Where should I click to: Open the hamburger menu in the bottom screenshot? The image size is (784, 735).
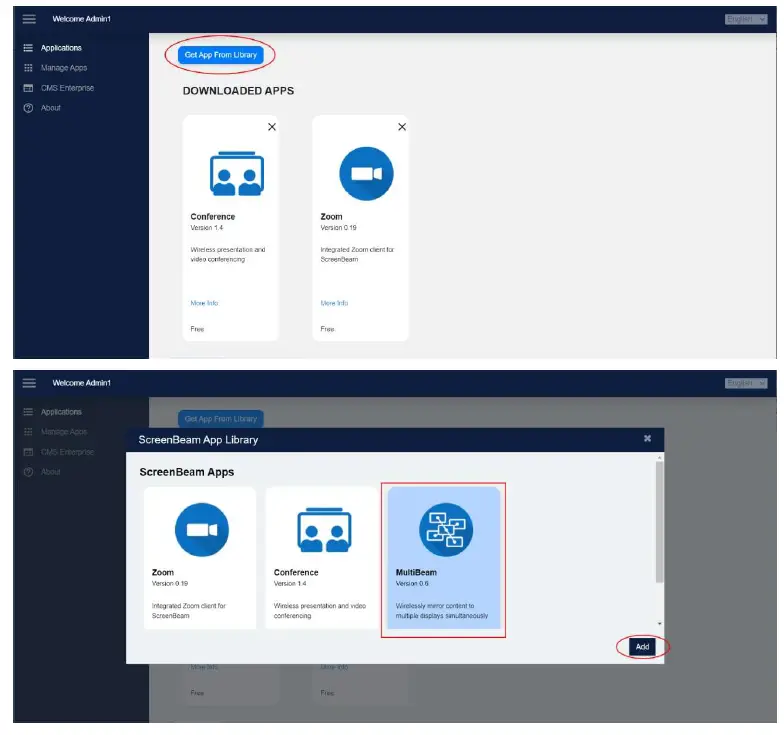29,383
